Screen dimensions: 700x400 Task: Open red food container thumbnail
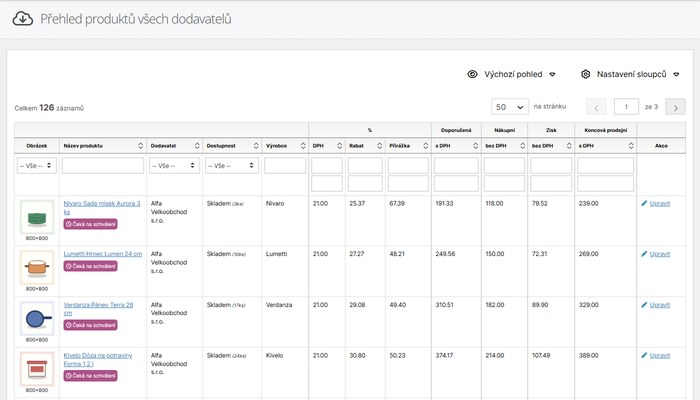tap(37, 369)
